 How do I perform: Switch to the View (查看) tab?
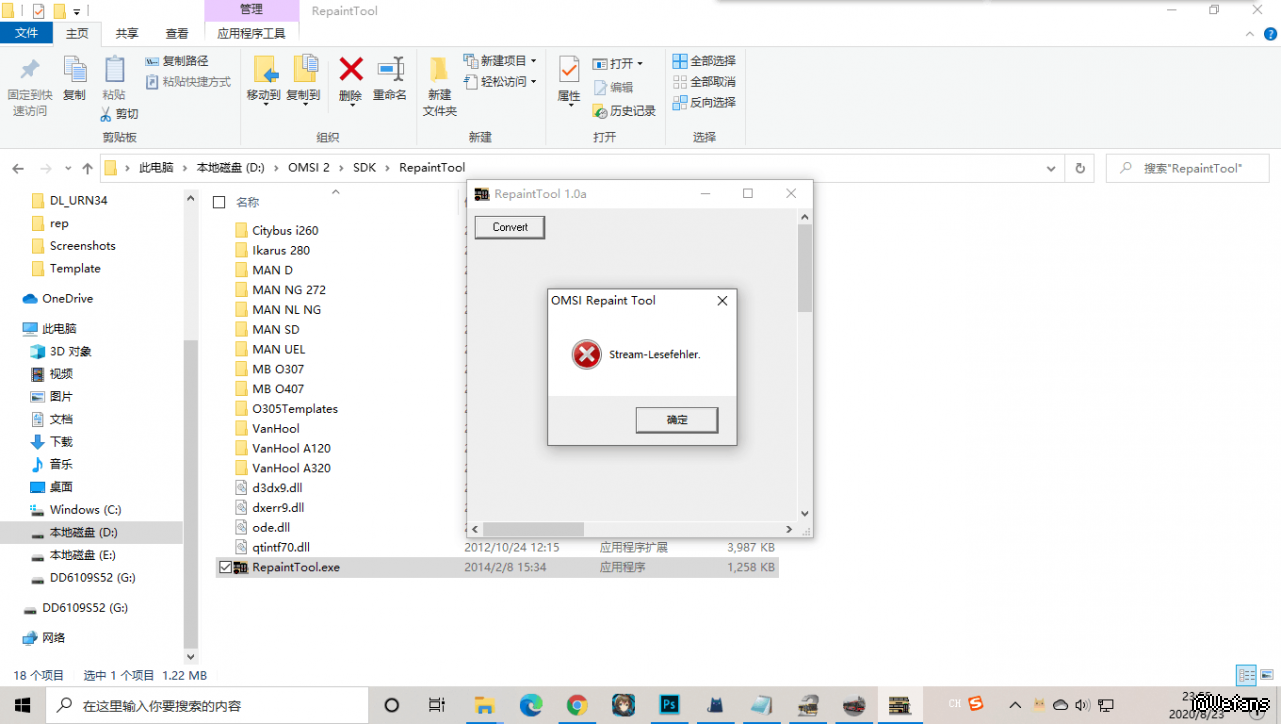[x=177, y=34]
